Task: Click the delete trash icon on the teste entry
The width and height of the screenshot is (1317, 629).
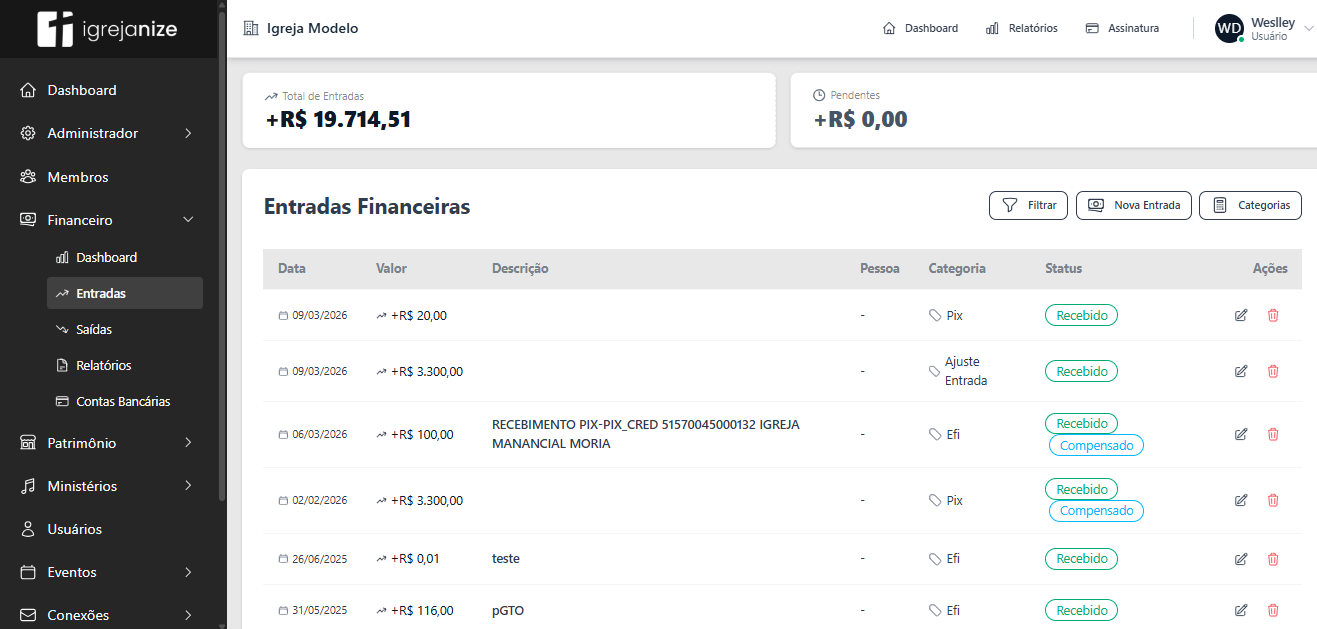Action: pos(1273,559)
